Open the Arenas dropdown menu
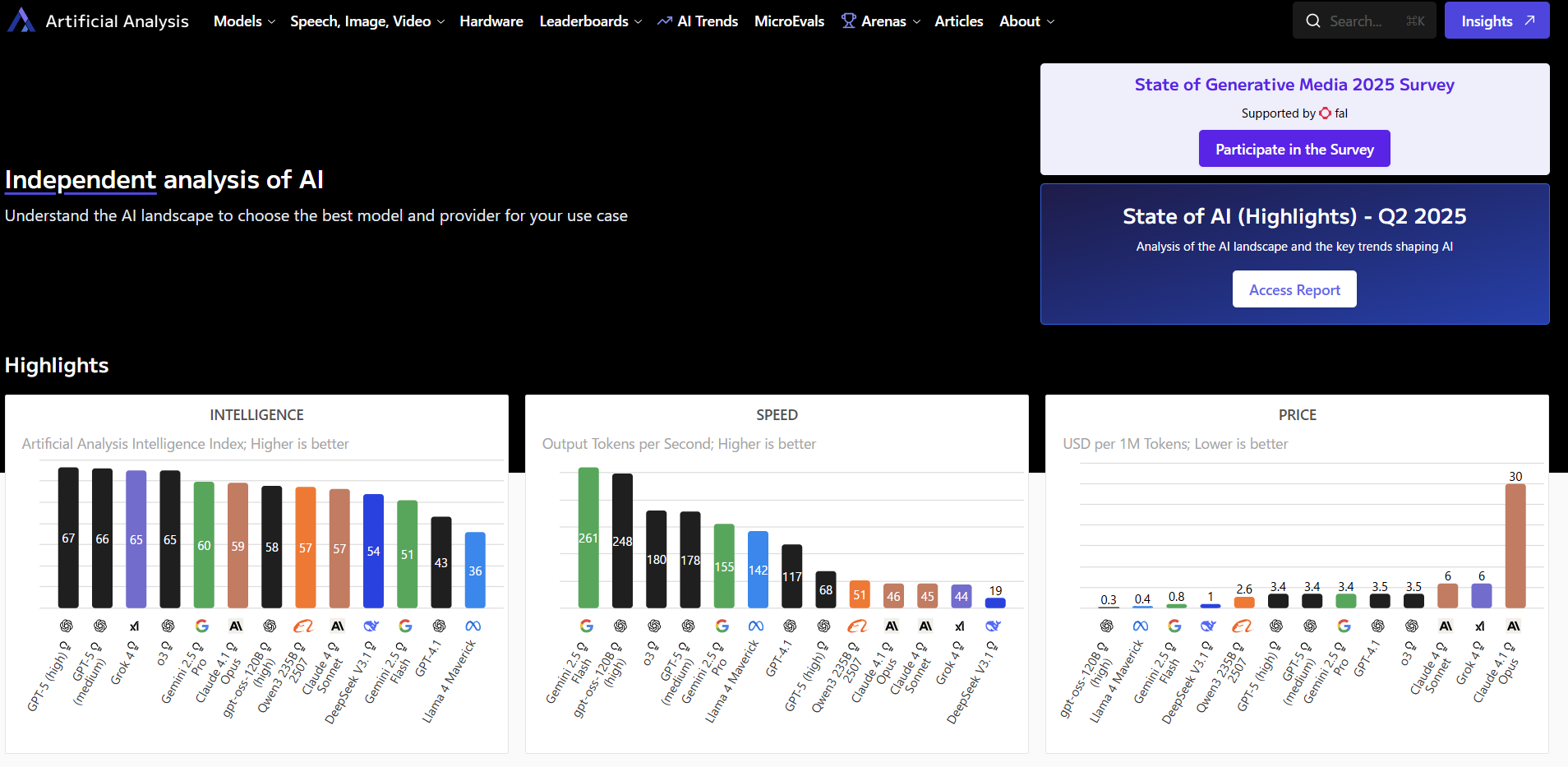Viewport: 1568px width, 767px height. pos(881,21)
